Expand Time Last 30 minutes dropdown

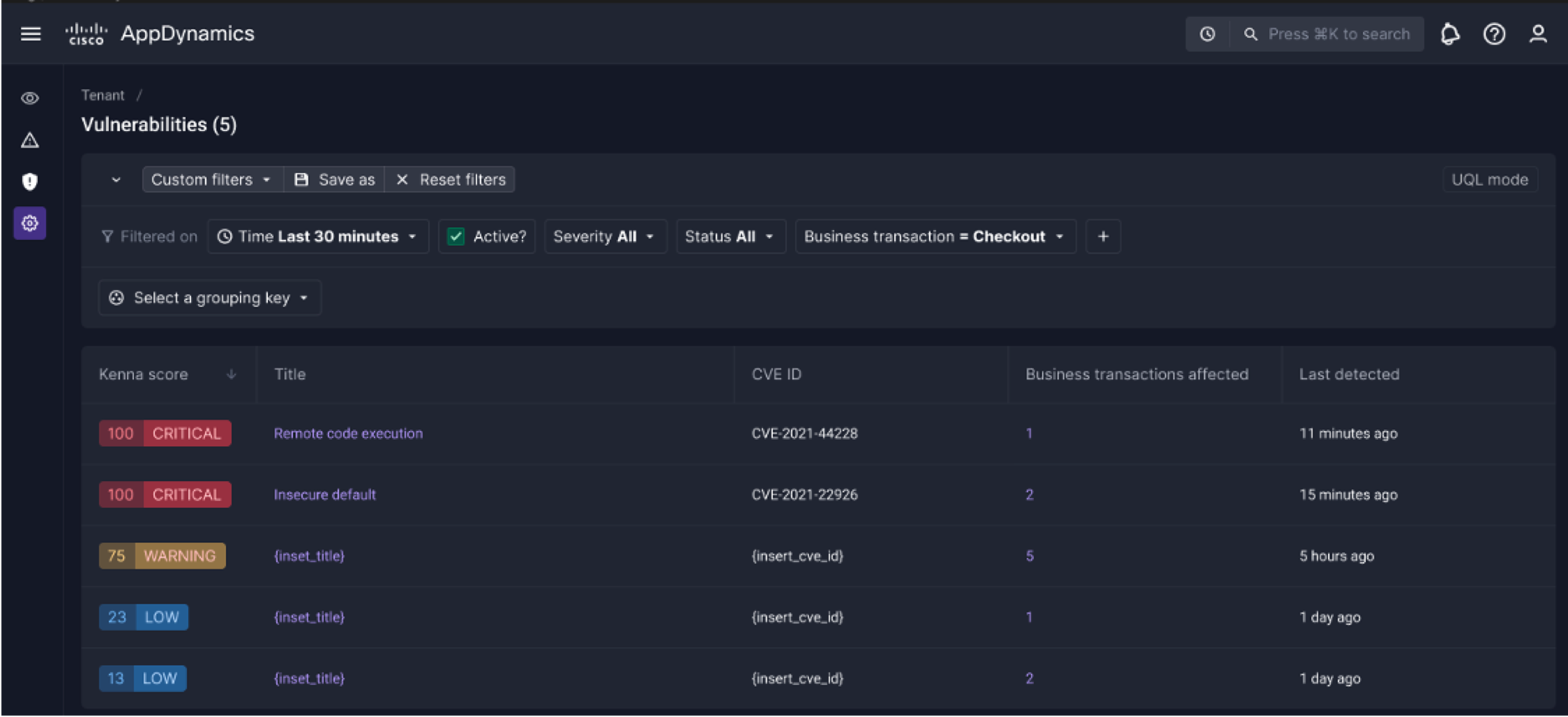pos(318,236)
